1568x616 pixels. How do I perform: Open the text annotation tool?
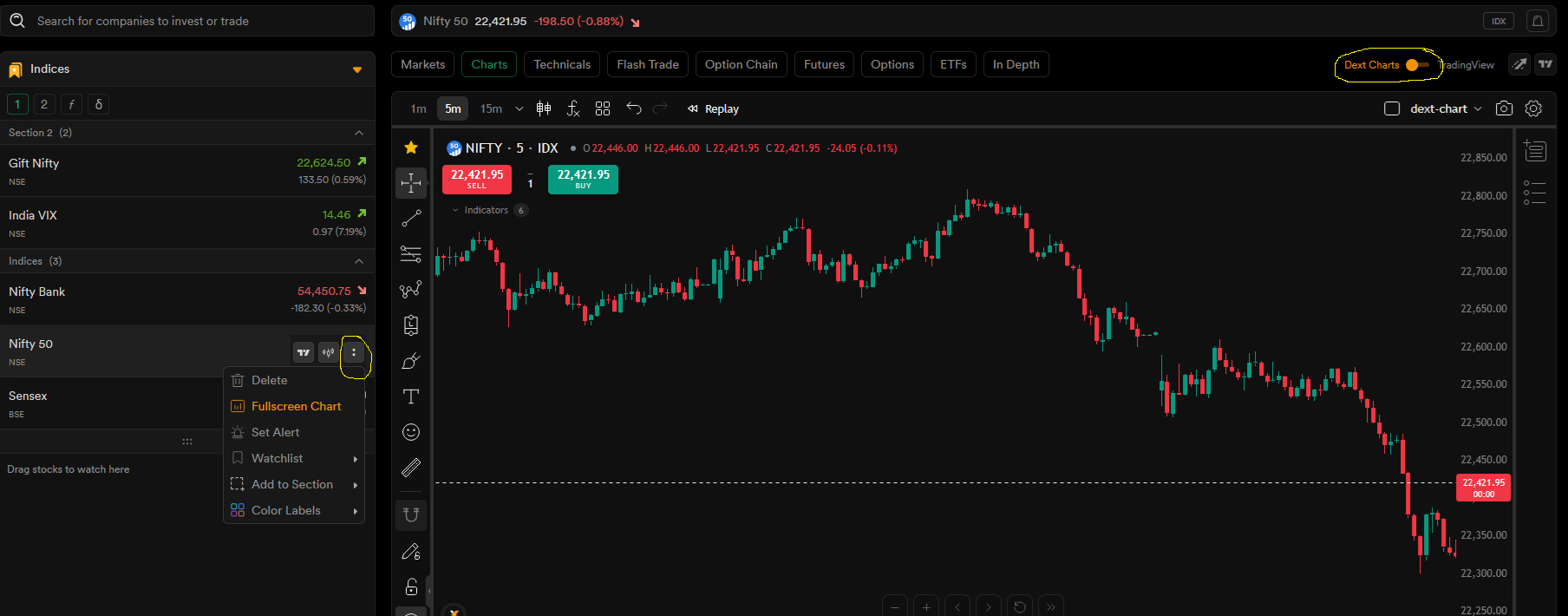coord(411,396)
